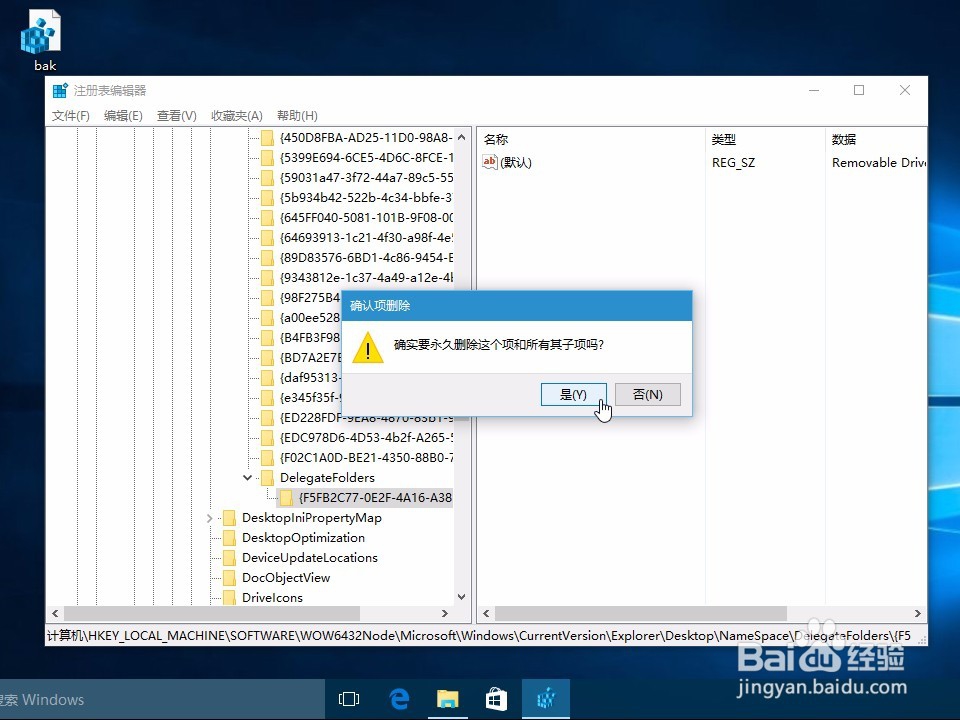The height and width of the screenshot is (720, 960).
Task: Select folder icon of {59031a47-3f72-44a7 key
Action: pos(268,178)
